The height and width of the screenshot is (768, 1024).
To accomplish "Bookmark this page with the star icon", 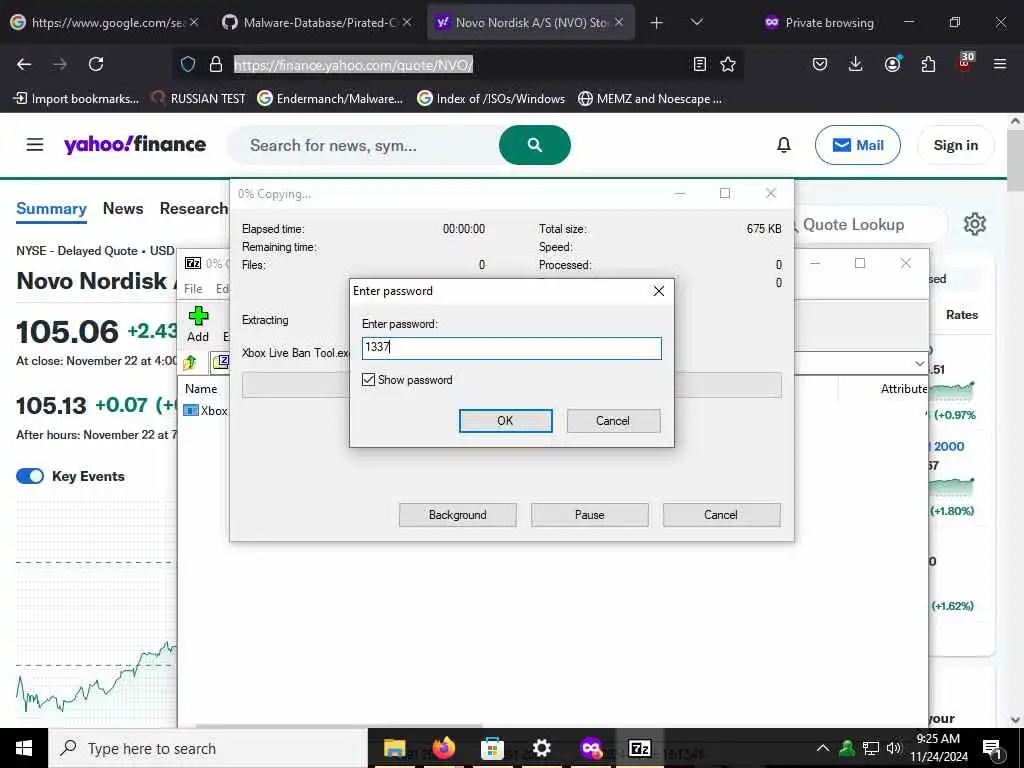I will [x=728, y=64].
